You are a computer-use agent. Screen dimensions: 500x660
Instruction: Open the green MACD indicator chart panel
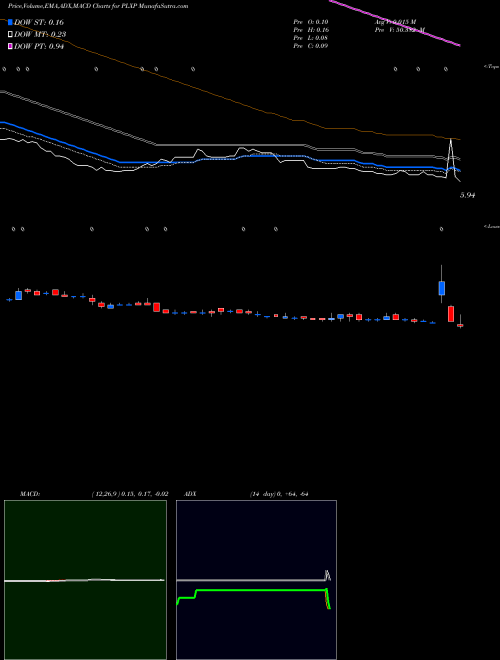coord(85,580)
